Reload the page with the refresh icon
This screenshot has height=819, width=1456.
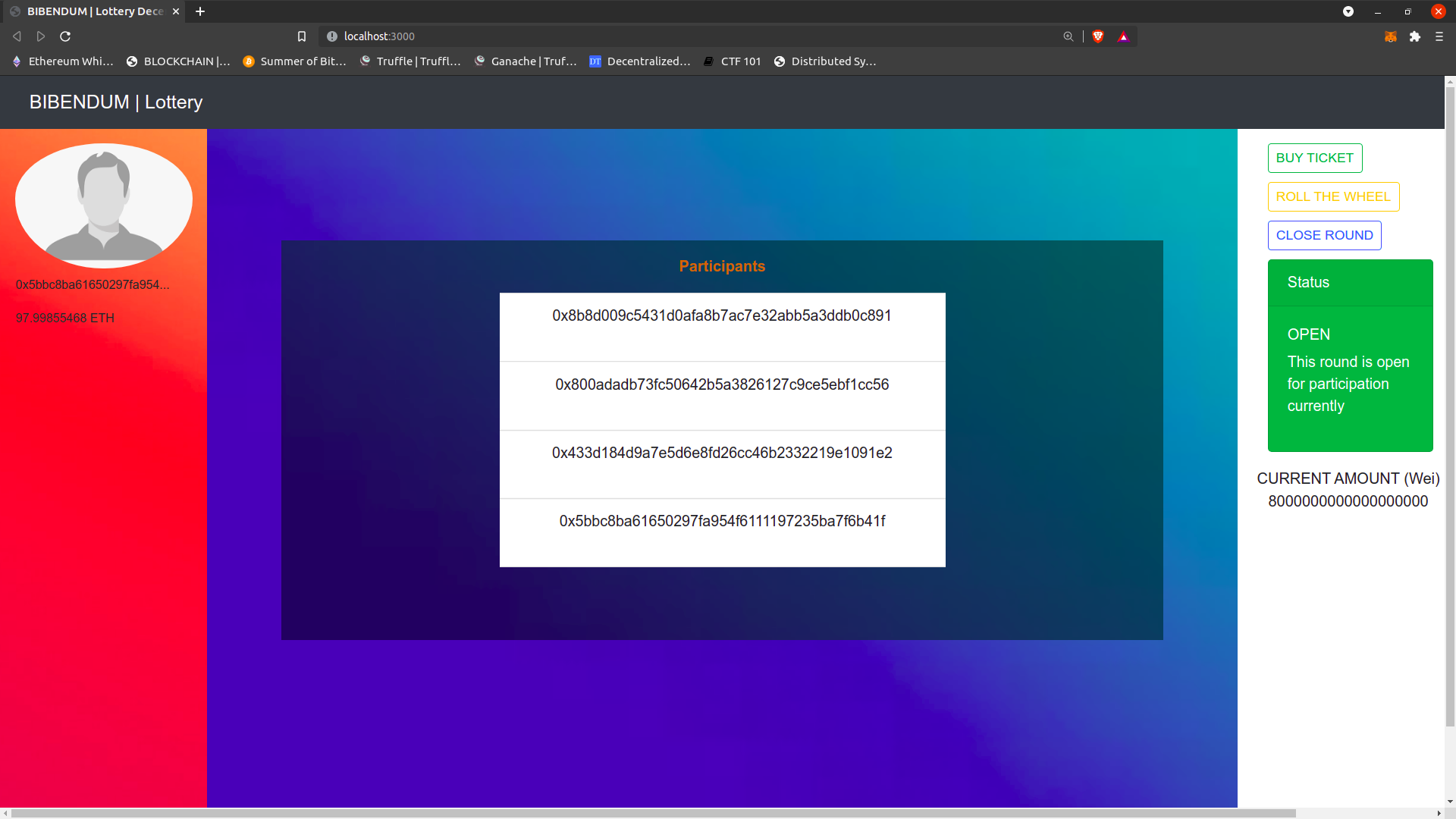tap(65, 36)
